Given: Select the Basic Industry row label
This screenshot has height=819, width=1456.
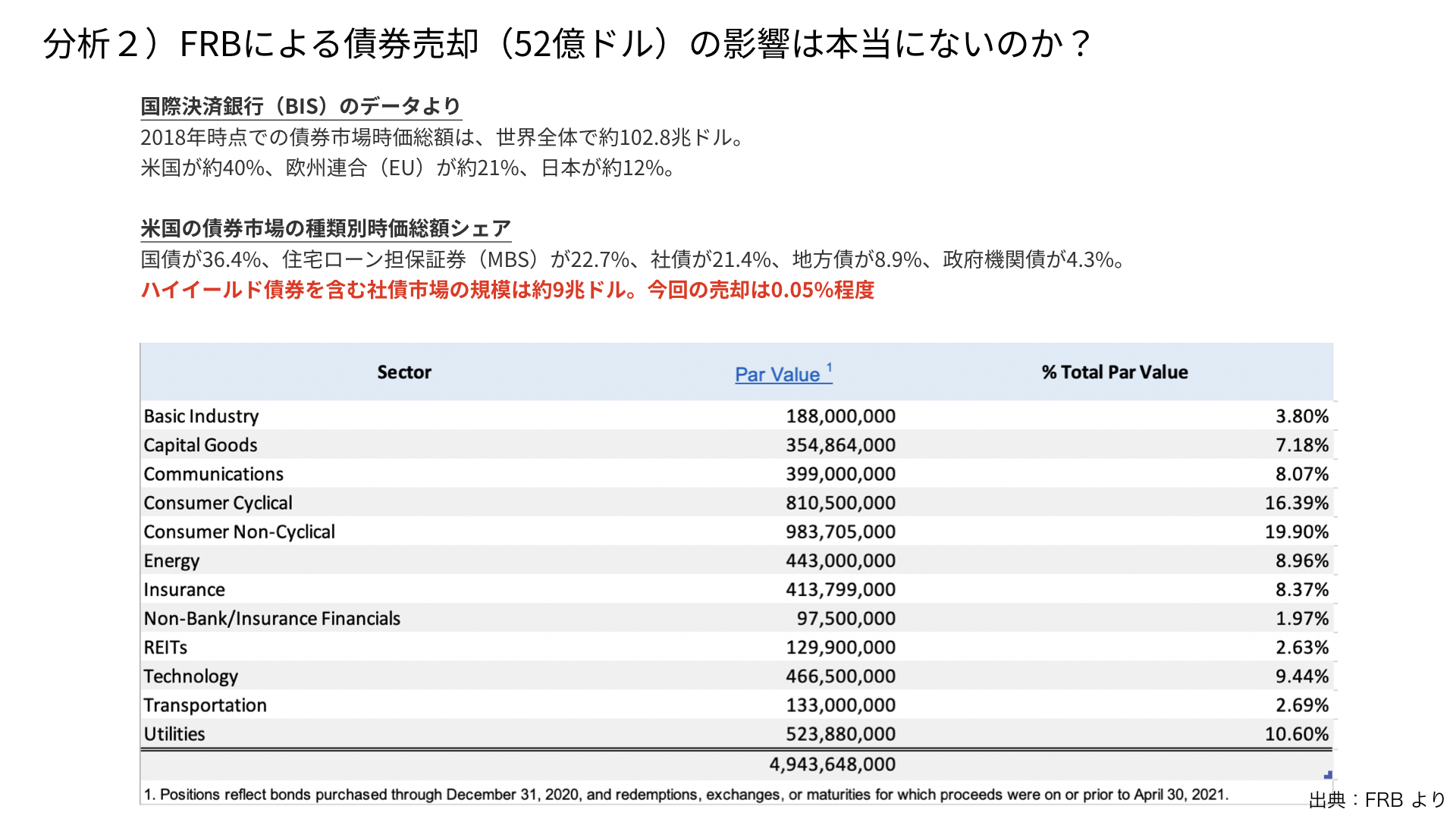Looking at the screenshot, I should coord(201,416).
